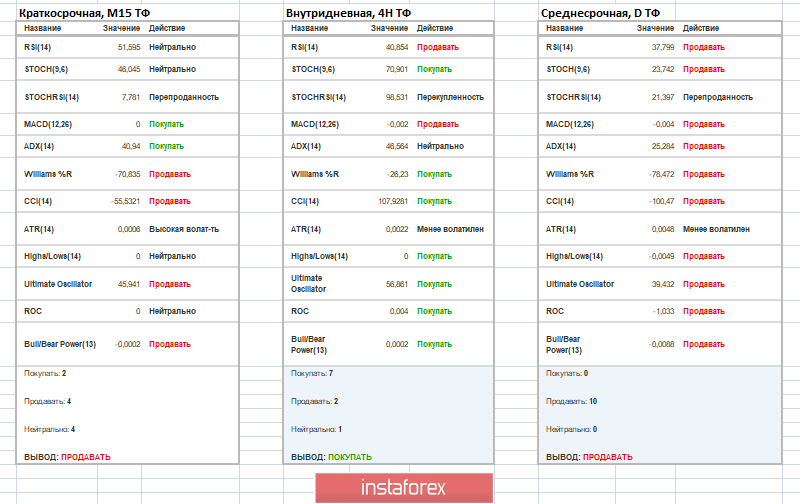Click ATR value 0,0006 in the M15 table
The image size is (808, 504).
coord(129,229)
